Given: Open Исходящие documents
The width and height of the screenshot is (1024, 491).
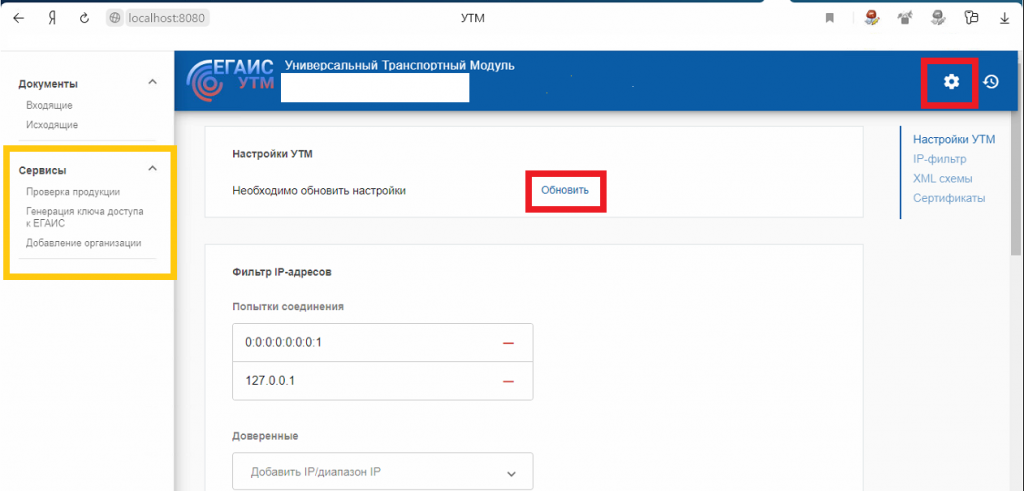Looking at the screenshot, I should click(x=52, y=125).
